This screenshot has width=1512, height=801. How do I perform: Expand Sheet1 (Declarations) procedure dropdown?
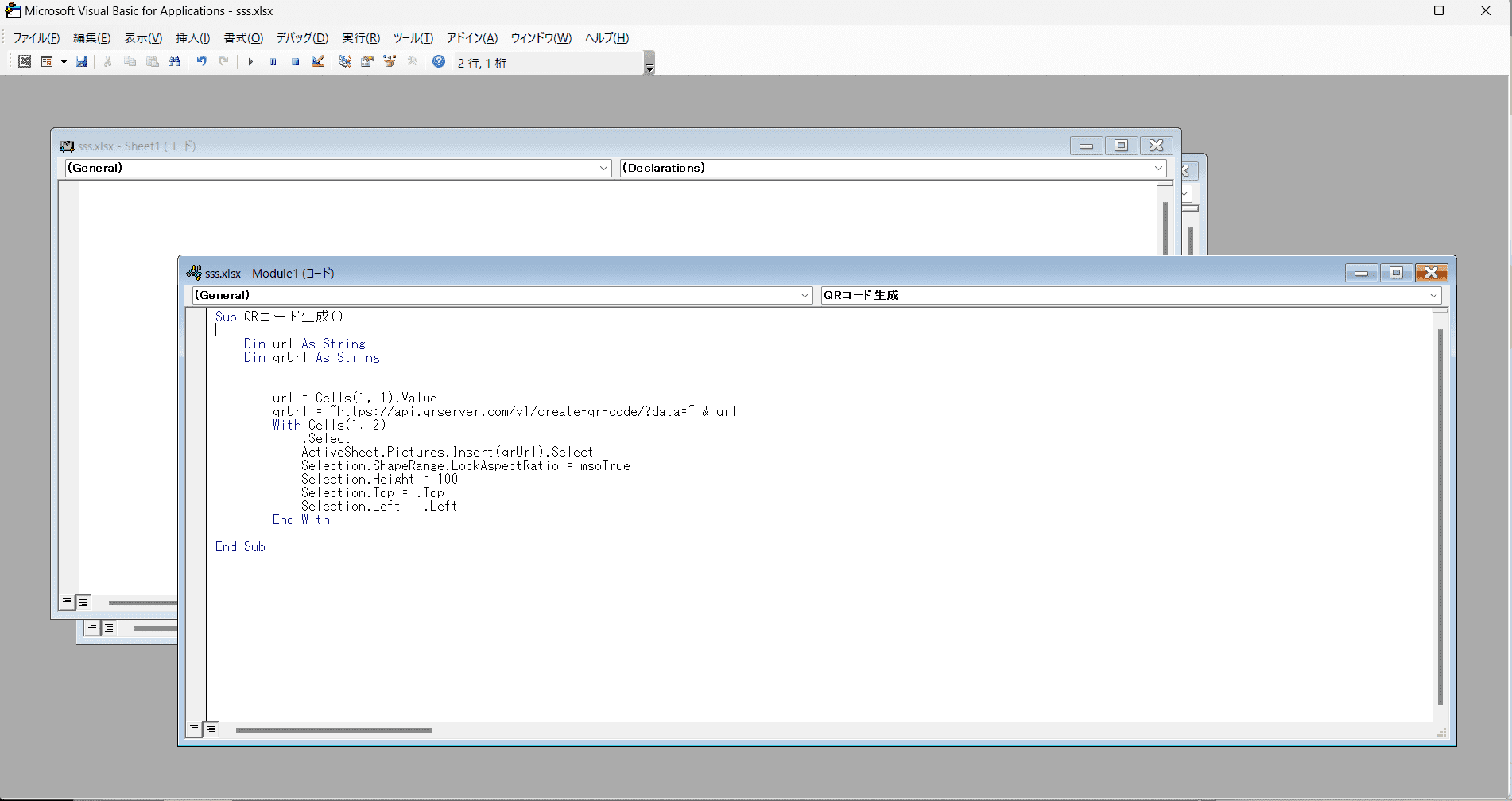pyautogui.click(x=1158, y=168)
